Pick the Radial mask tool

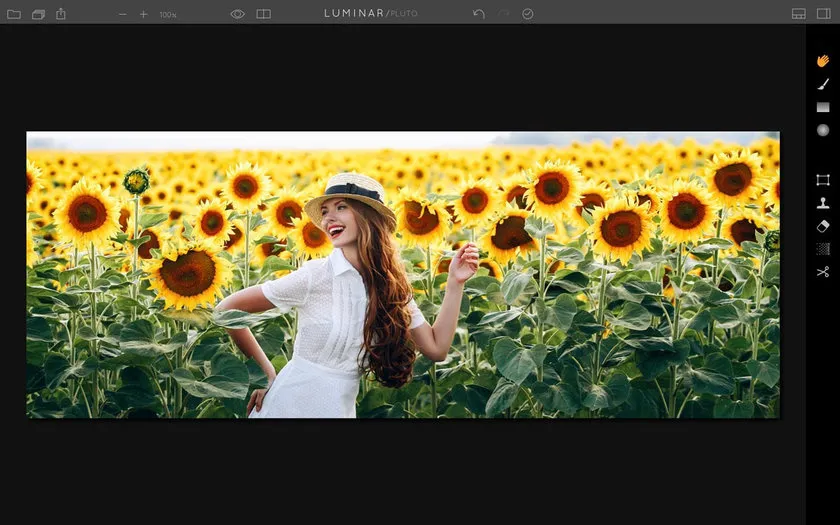tap(822, 130)
